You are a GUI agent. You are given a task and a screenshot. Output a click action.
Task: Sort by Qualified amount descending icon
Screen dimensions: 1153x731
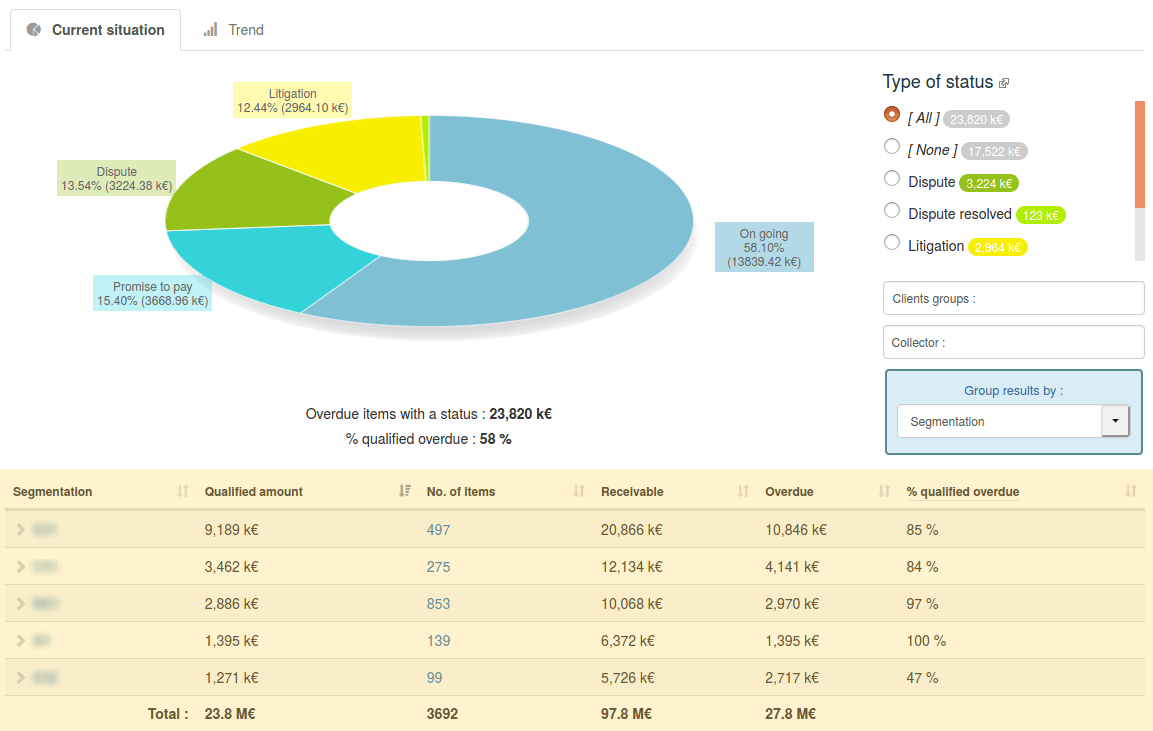[x=404, y=491]
